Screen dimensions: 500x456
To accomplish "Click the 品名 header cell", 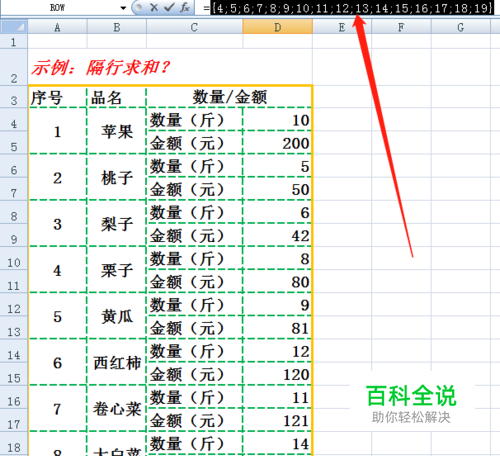I will (117, 97).
